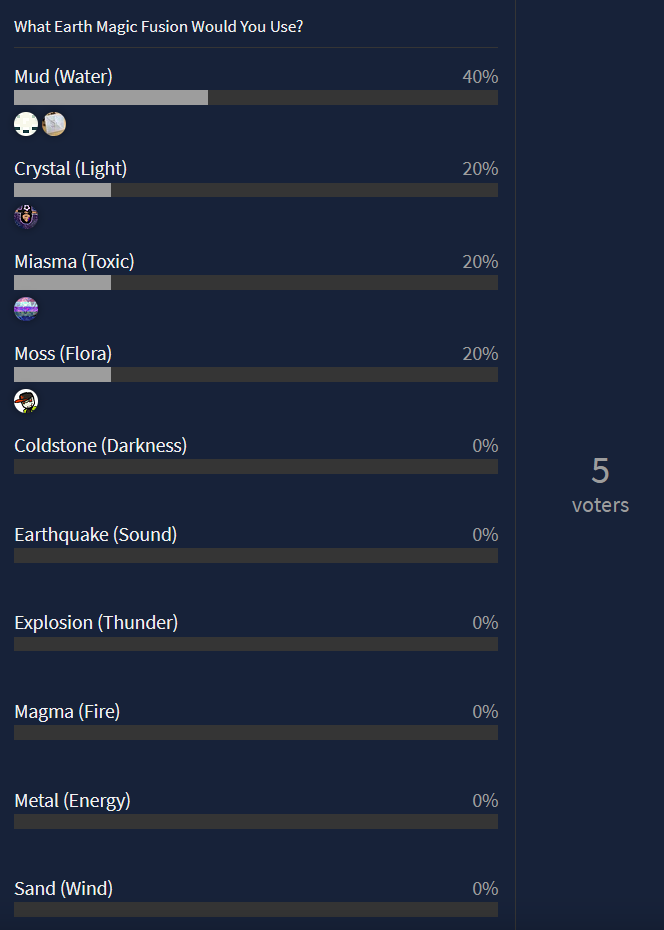Image resolution: width=664 pixels, height=930 pixels.
Task: Click the 5 voters count
Action: click(x=601, y=485)
